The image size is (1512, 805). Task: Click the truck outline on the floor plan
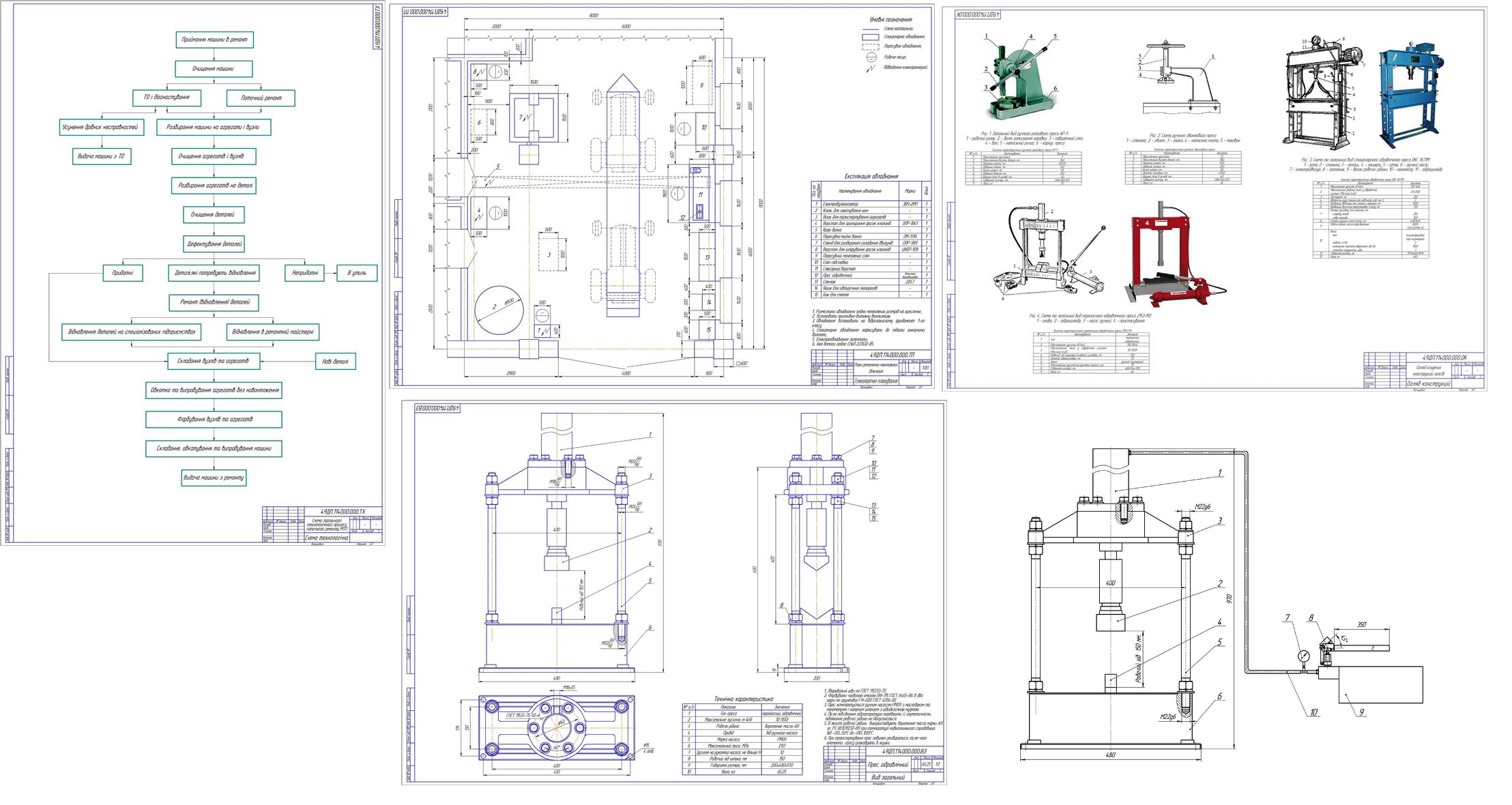pyautogui.click(x=624, y=196)
